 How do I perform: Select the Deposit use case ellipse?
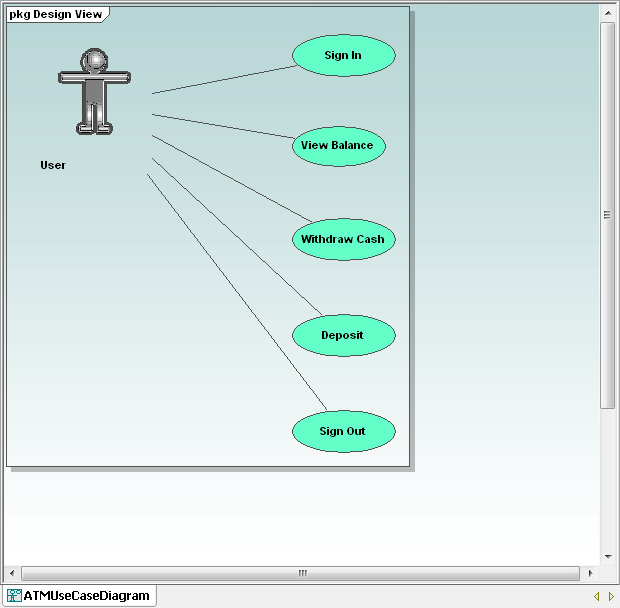point(344,335)
